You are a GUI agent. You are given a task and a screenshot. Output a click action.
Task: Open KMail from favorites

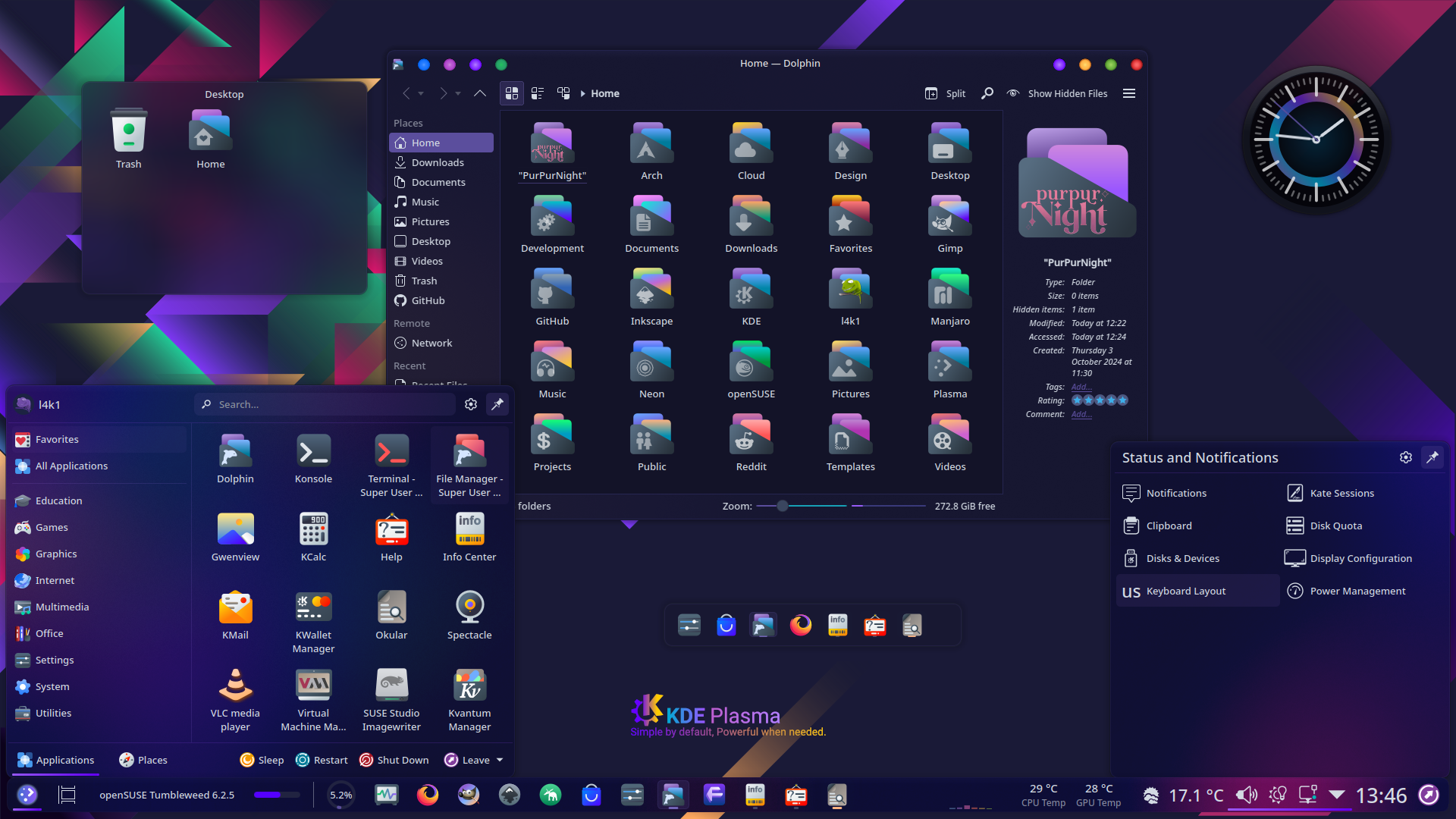(235, 615)
